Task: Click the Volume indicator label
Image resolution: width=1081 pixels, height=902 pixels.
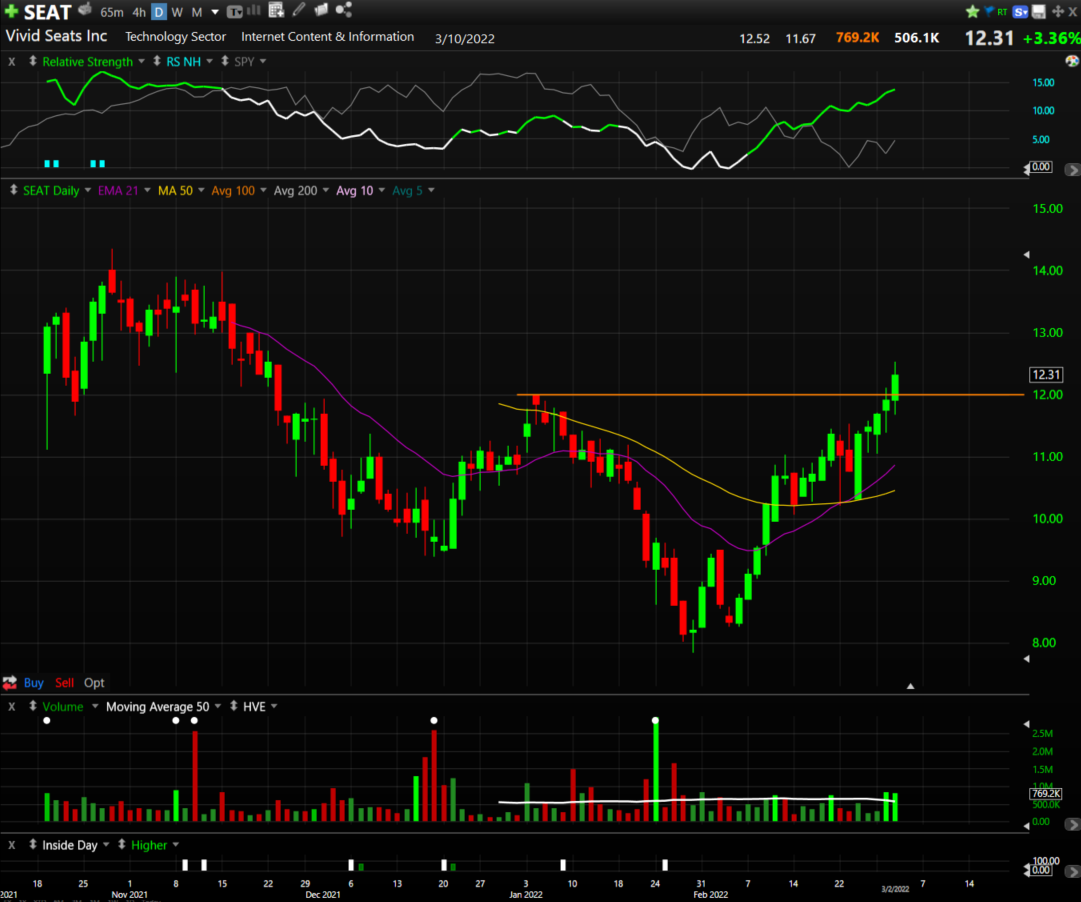Action: pyautogui.click(x=63, y=707)
